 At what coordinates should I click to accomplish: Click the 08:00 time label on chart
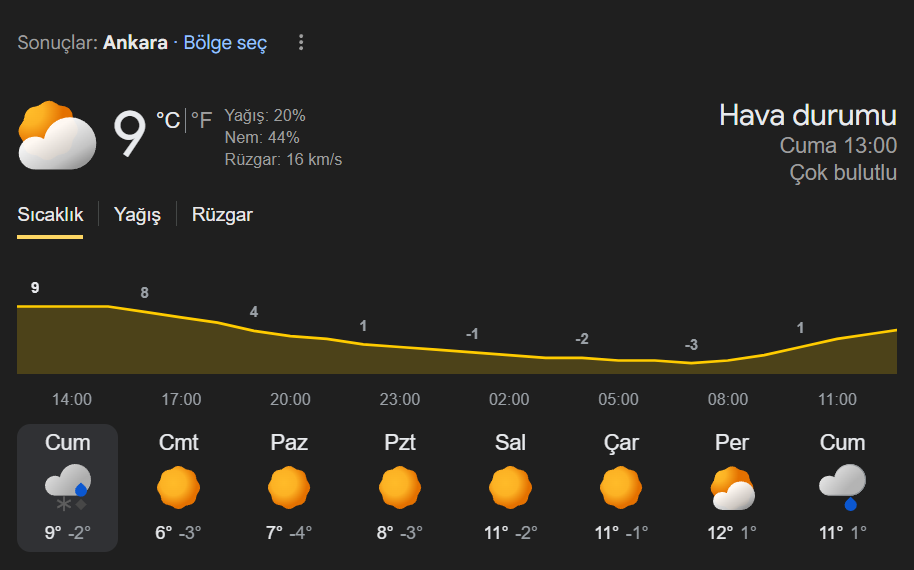[728, 400]
